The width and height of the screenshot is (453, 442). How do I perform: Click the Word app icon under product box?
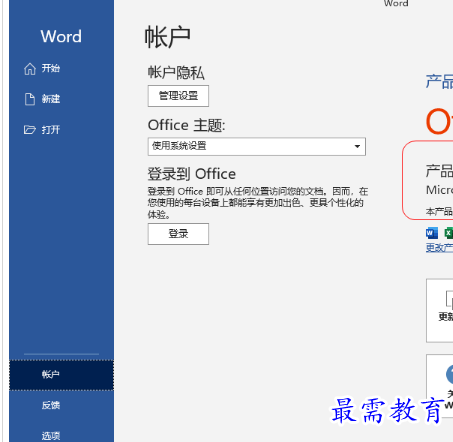[432, 233]
